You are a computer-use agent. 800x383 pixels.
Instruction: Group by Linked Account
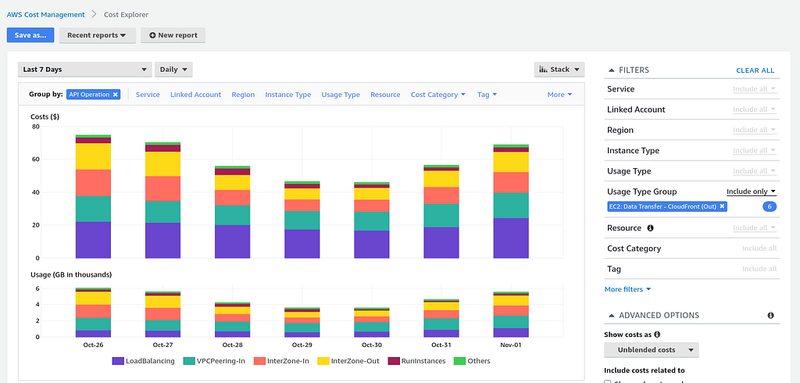196,94
